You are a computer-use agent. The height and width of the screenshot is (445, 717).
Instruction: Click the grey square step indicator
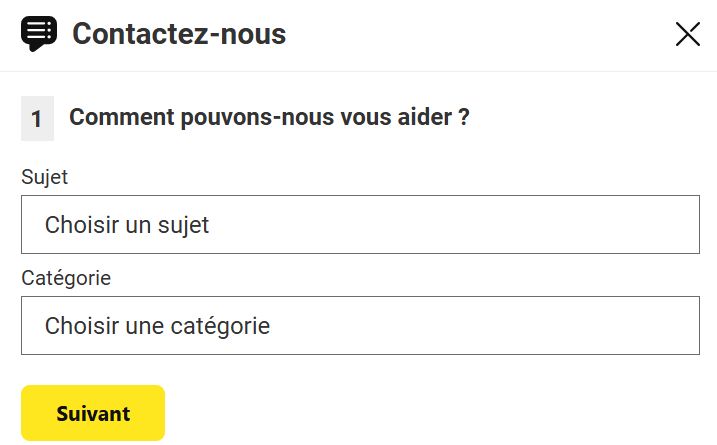[x=37, y=119]
